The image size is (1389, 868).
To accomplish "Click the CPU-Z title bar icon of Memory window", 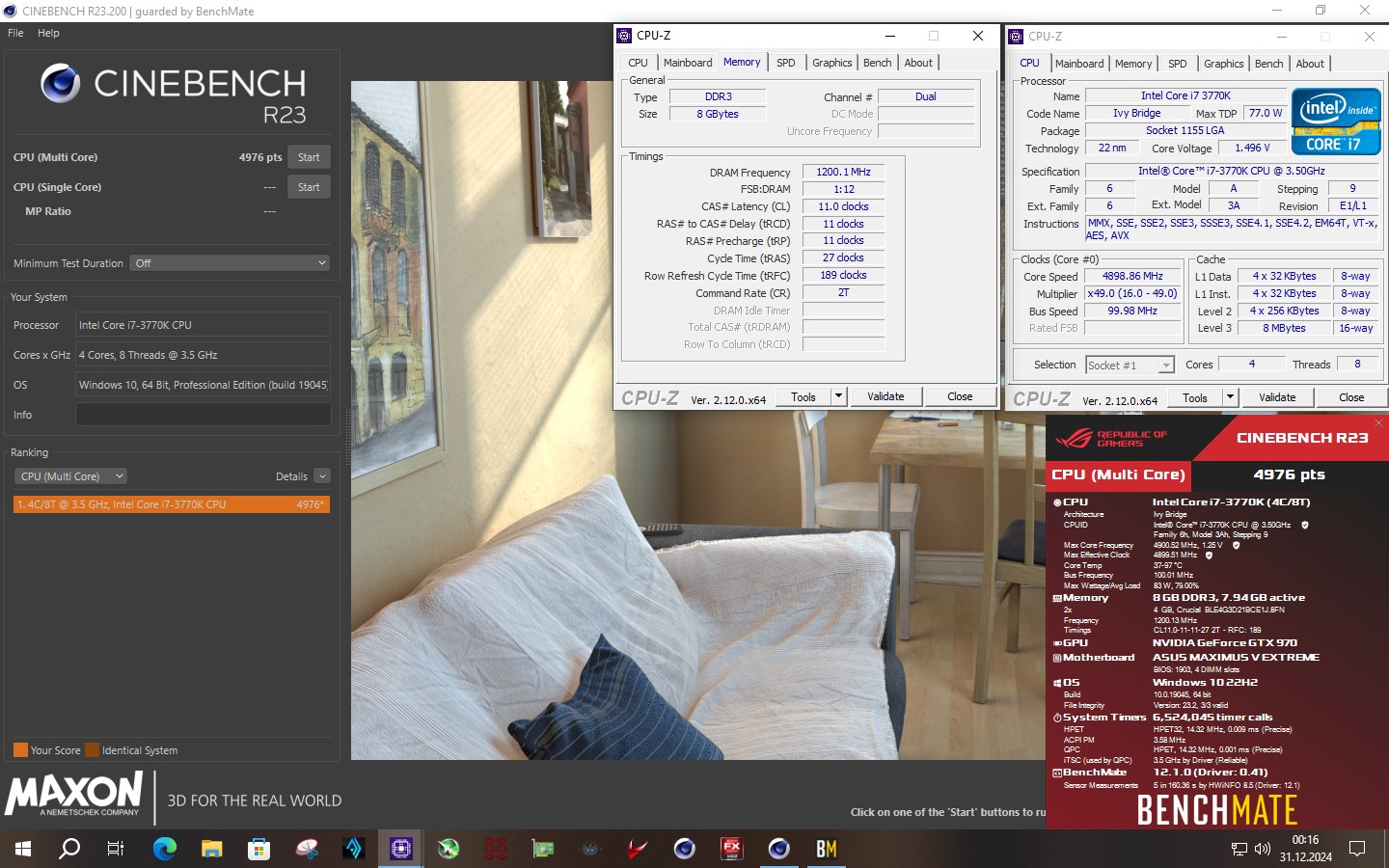I will point(624,36).
